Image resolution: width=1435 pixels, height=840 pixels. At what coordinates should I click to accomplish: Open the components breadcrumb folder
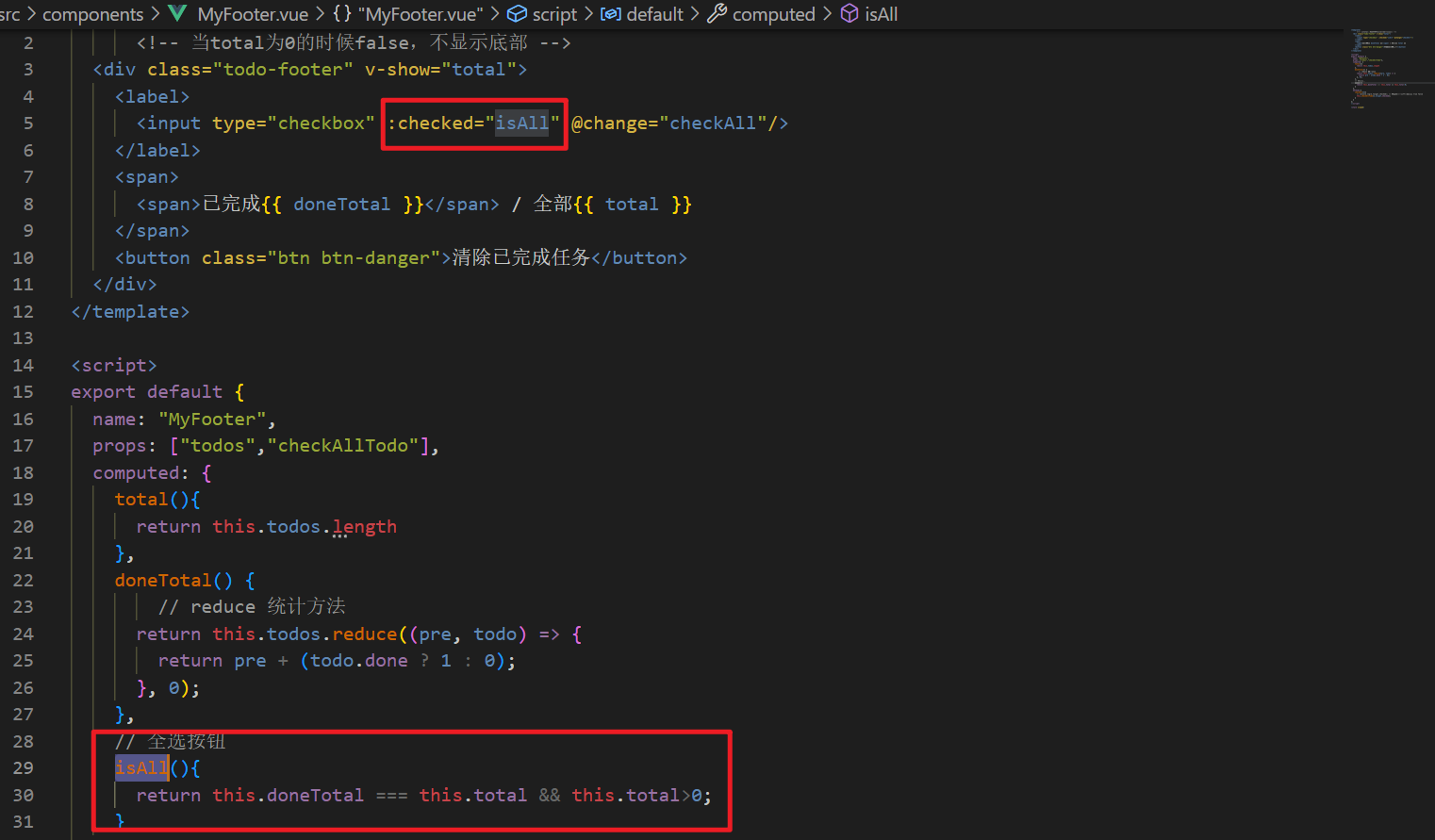(x=93, y=14)
